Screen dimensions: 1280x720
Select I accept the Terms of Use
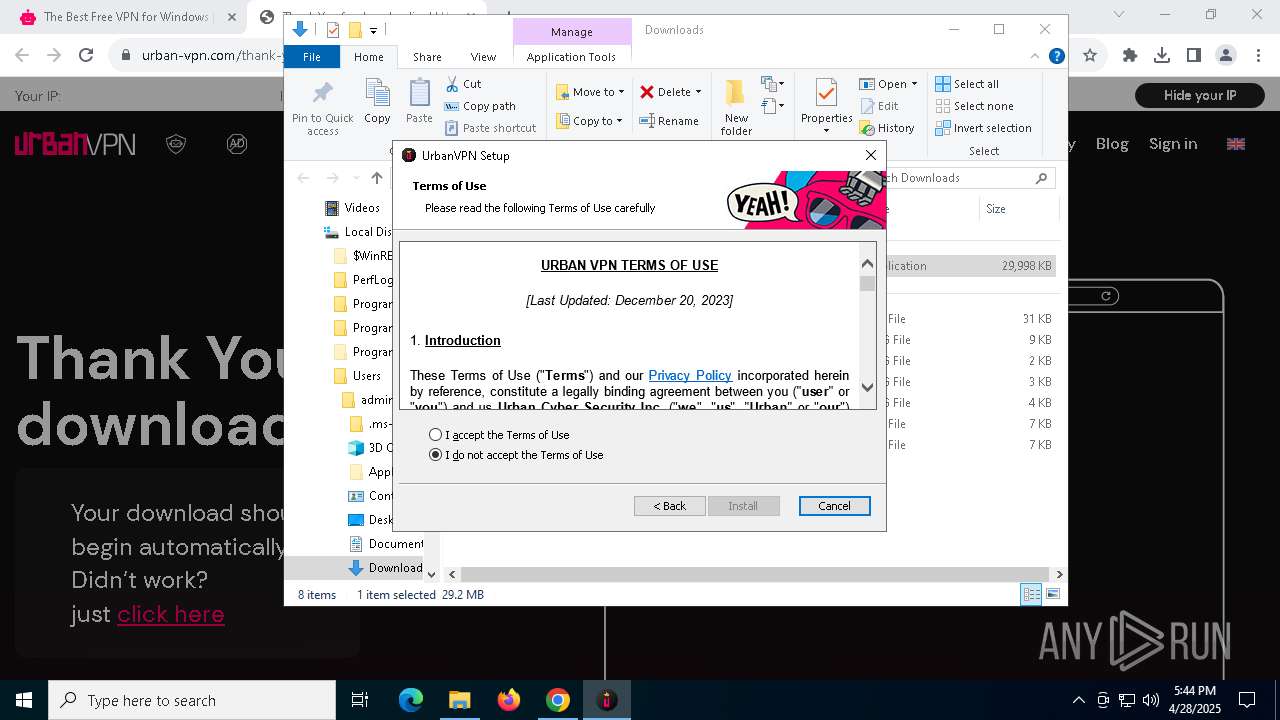tap(499, 435)
